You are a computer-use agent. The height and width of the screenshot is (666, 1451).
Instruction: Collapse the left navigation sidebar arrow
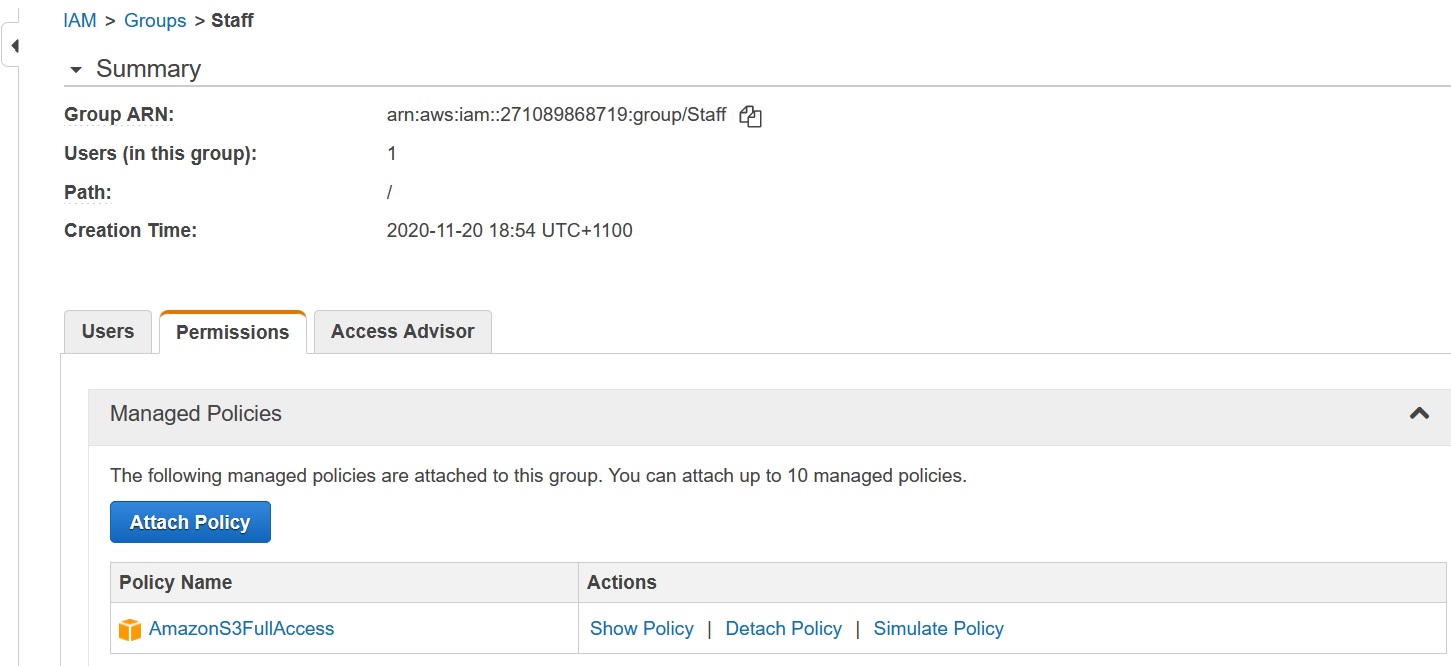14,46
